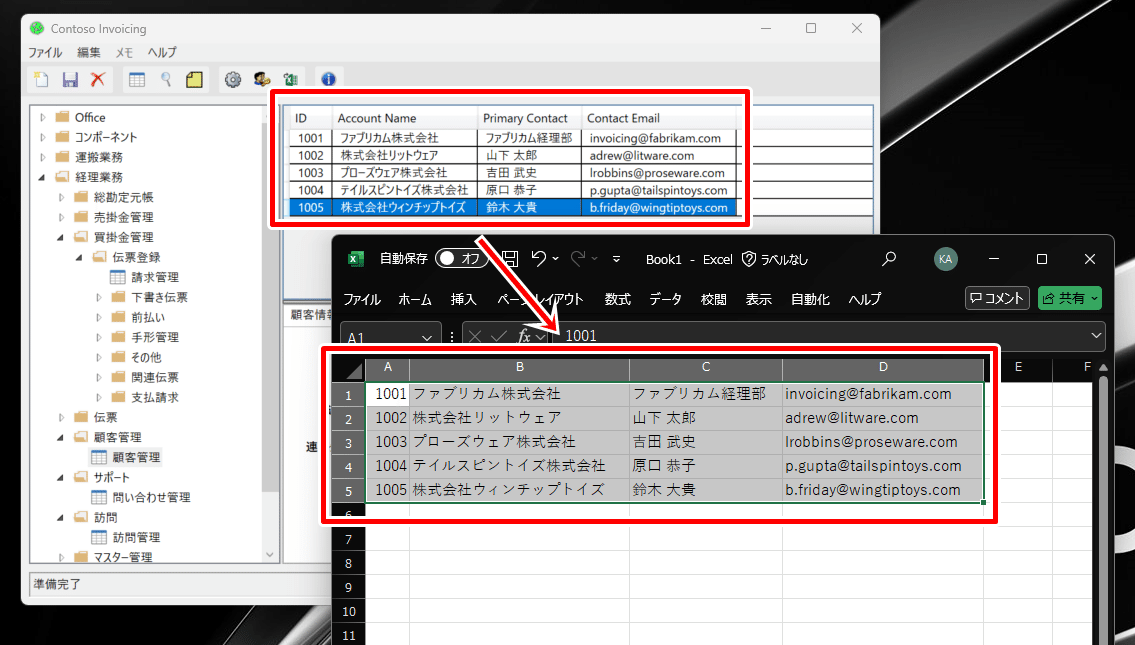Switch to the ホーム tab in Excel
Image resolution: width=1135 pixels, height=645 pixels.
415,299
